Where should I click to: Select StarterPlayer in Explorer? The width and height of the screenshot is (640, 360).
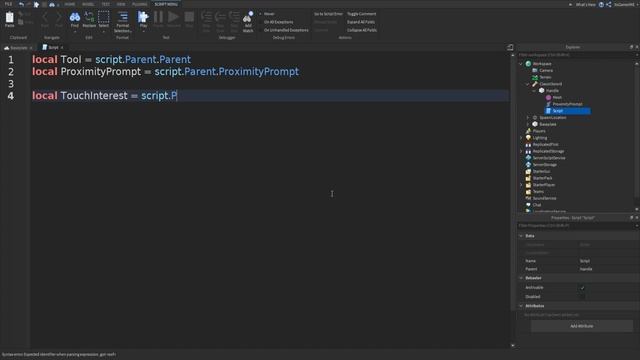544,185
